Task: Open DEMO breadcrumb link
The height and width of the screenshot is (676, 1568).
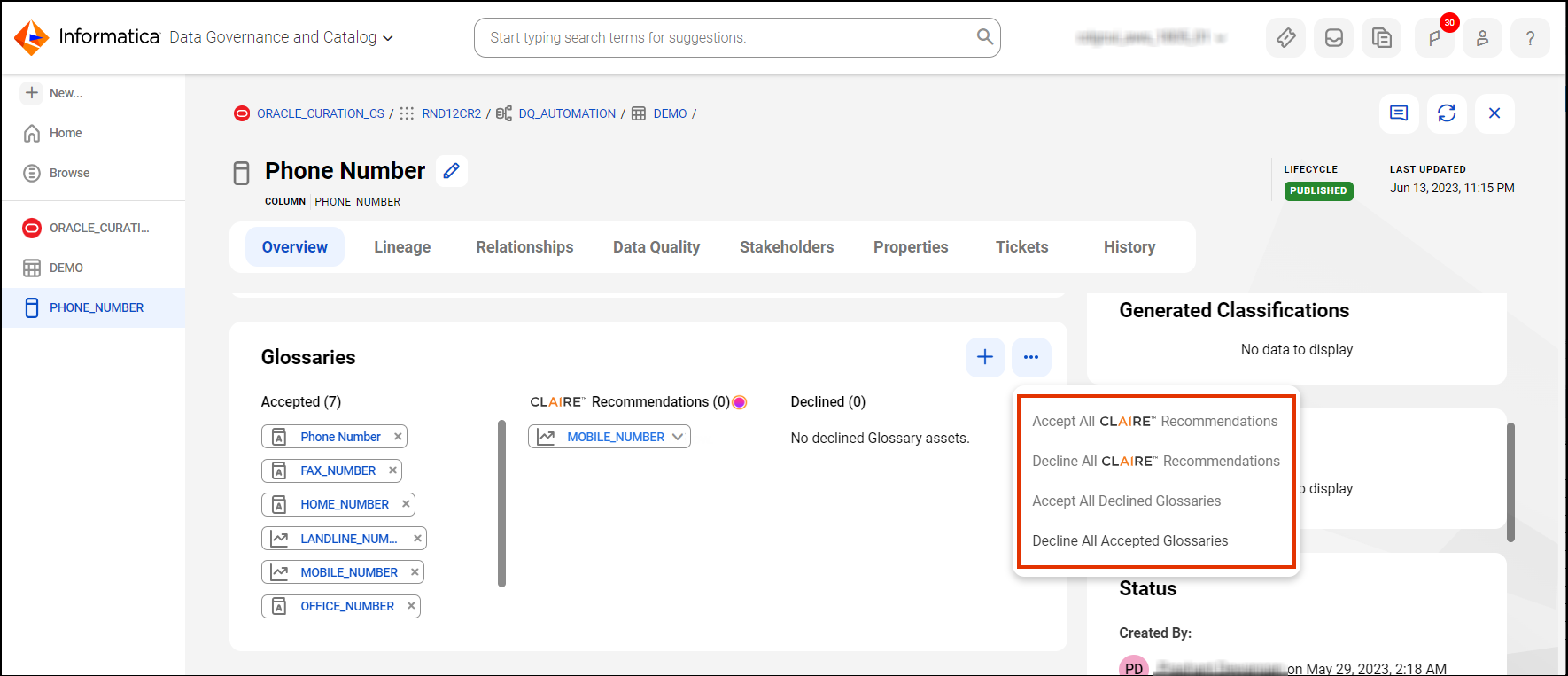Action: (670, 113)
